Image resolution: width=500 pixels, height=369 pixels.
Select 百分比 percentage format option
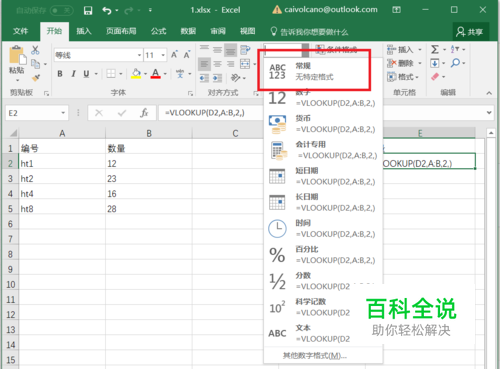pos(323,255)
